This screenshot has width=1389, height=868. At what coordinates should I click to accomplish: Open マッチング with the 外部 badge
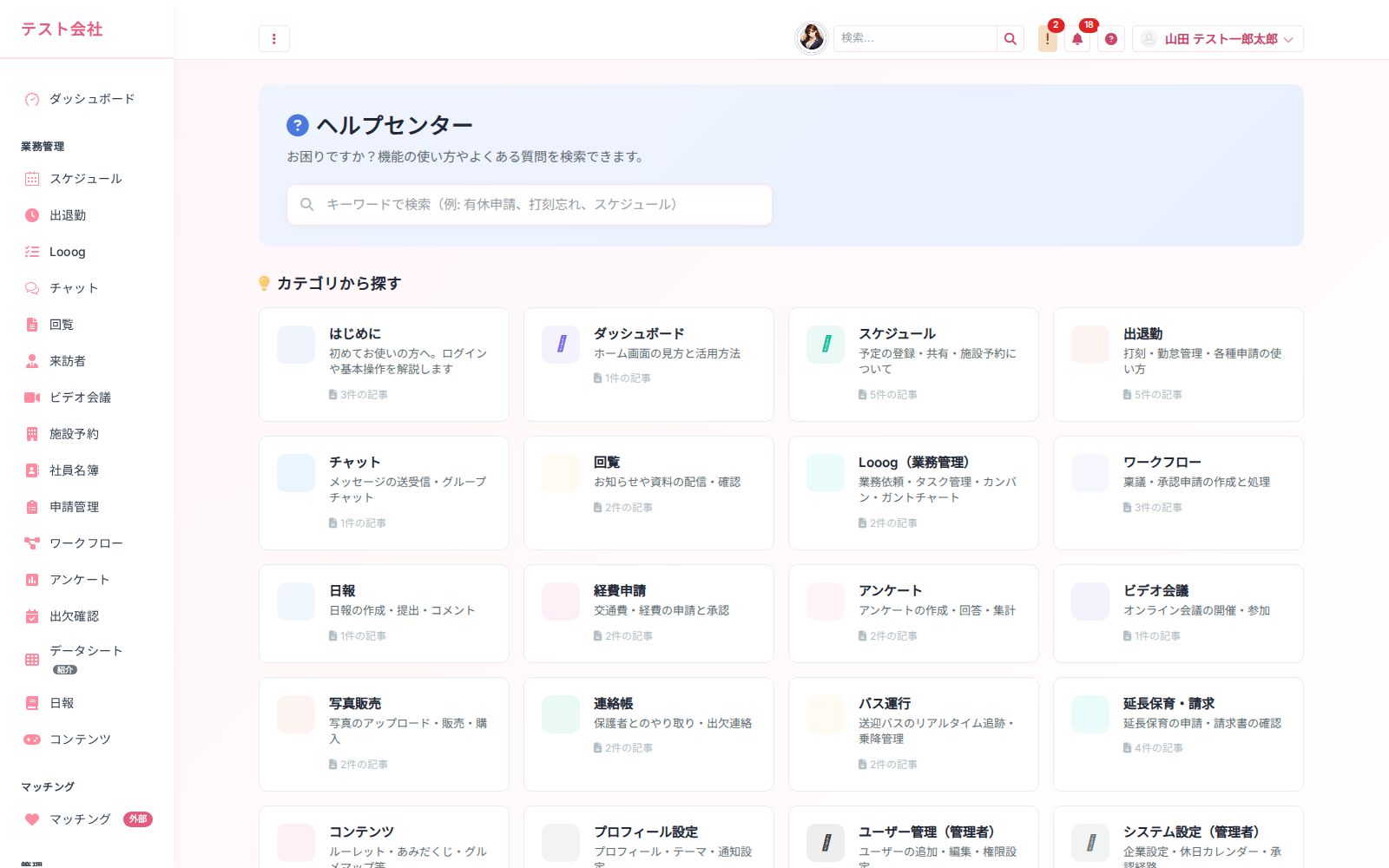click(87, 819)
